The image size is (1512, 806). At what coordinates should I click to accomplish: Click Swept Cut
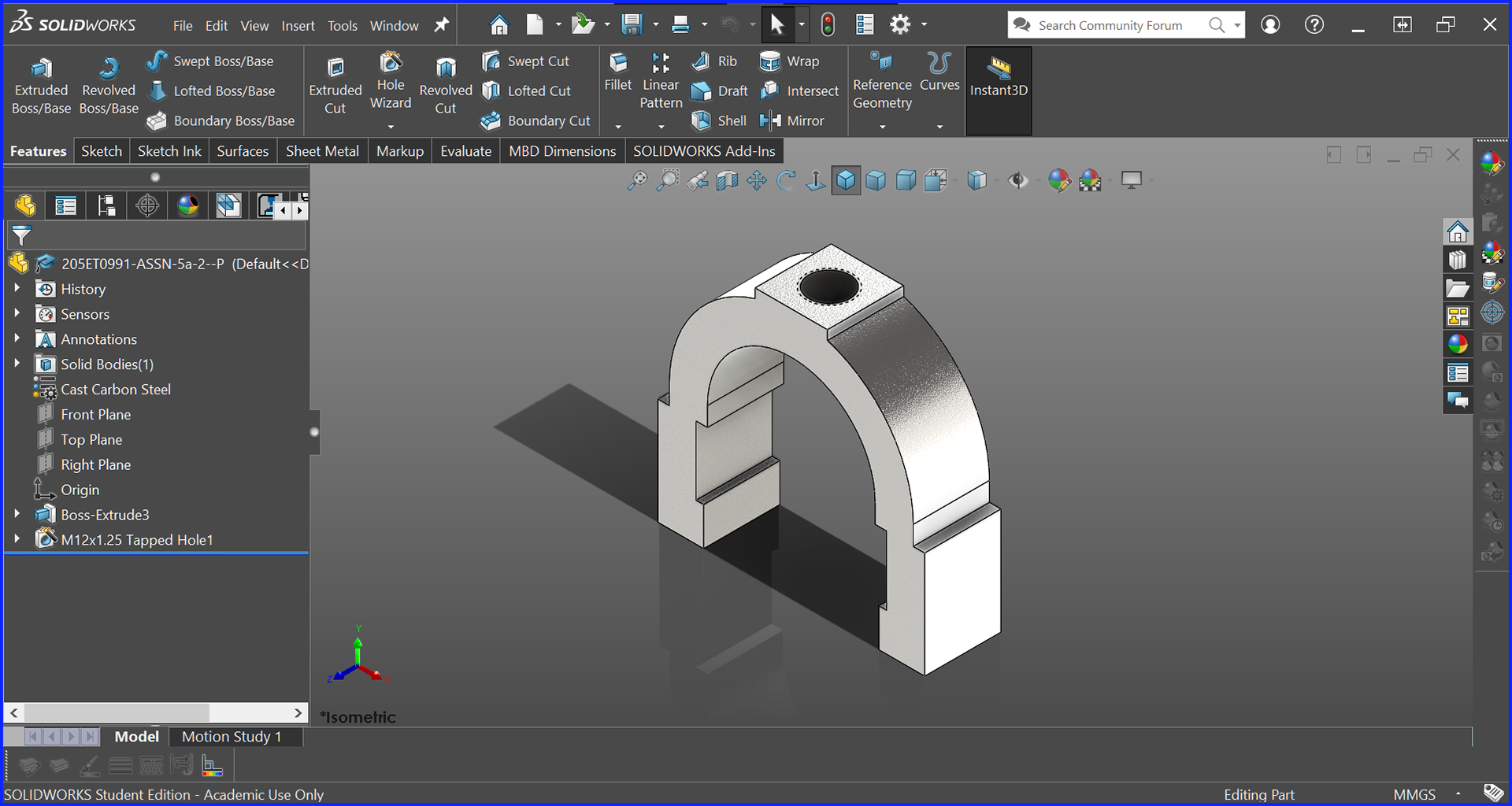click(525, 61)
